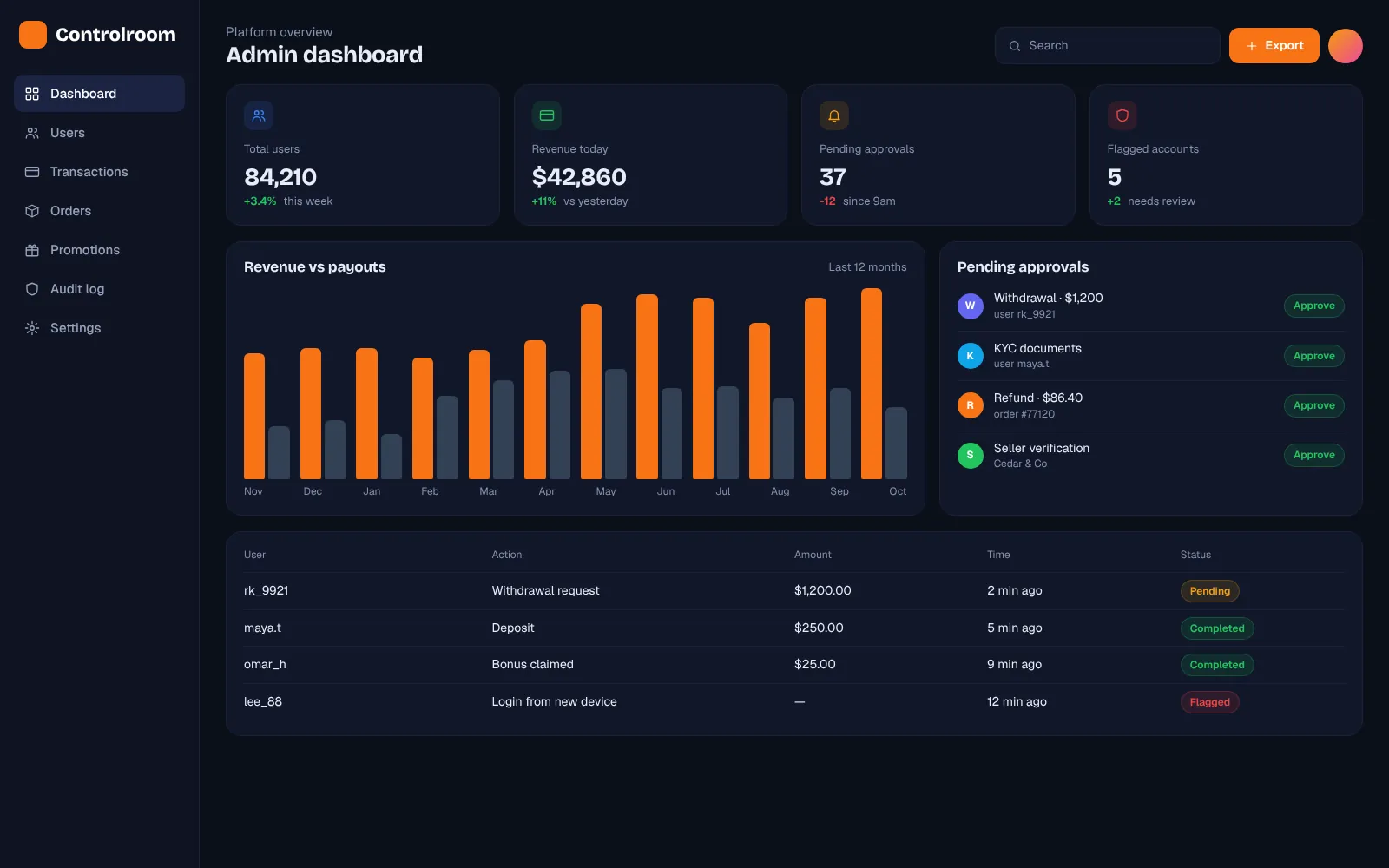Click the Dashboard grid icon in sidebar

[x=32, y=94]
